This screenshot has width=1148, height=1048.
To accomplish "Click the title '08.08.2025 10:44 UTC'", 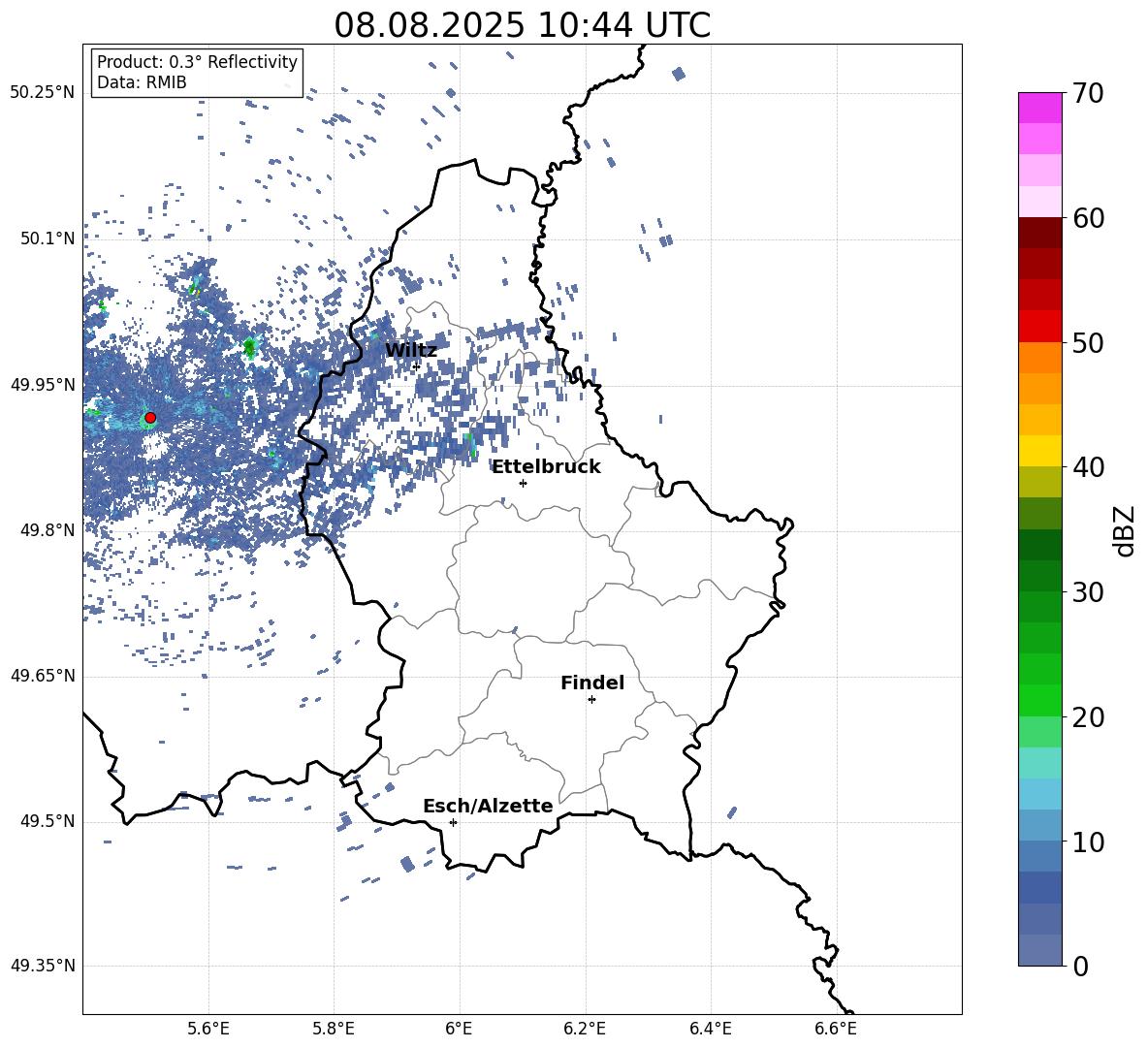I will point(522,25).
